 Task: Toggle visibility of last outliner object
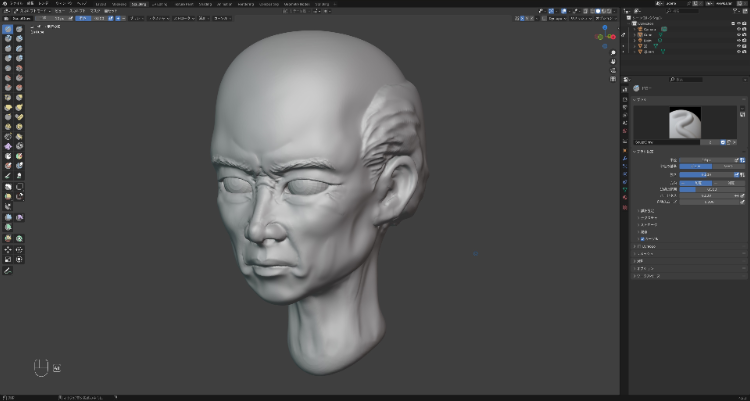[x=740, y=52]
